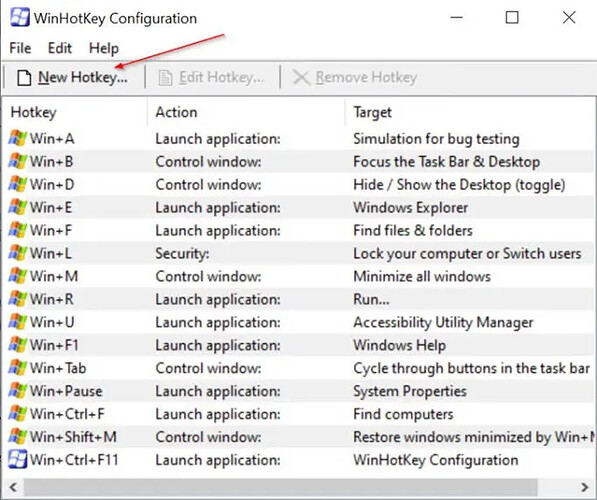Click the New Hotkey page icon
597x500 pixels.
coord(24,78)
